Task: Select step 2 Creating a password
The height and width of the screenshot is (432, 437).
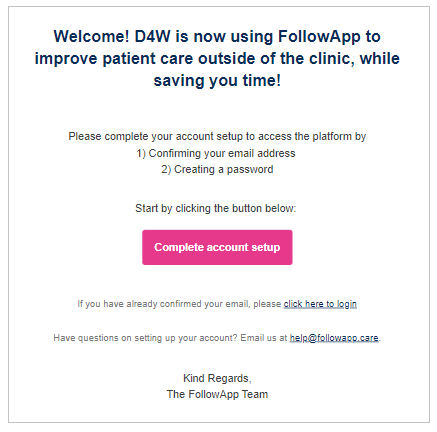Action: [217, 169]
